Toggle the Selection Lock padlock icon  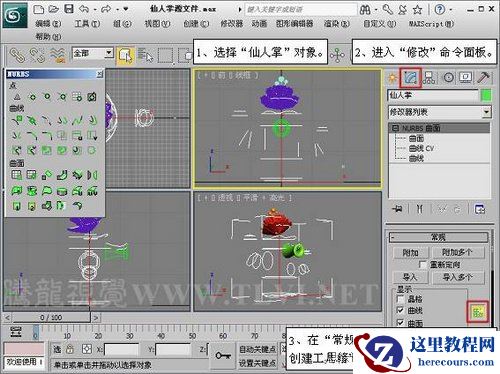point(70,349)
